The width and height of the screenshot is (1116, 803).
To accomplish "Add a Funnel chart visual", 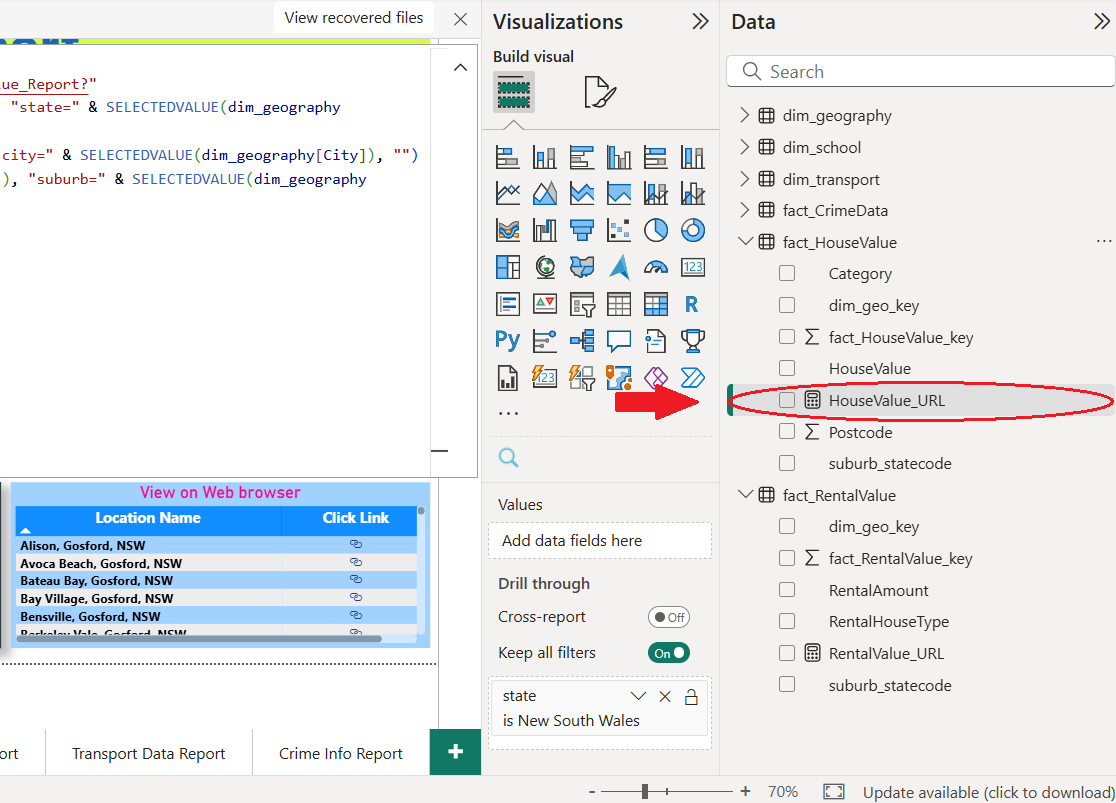I will tap(581, 230).
